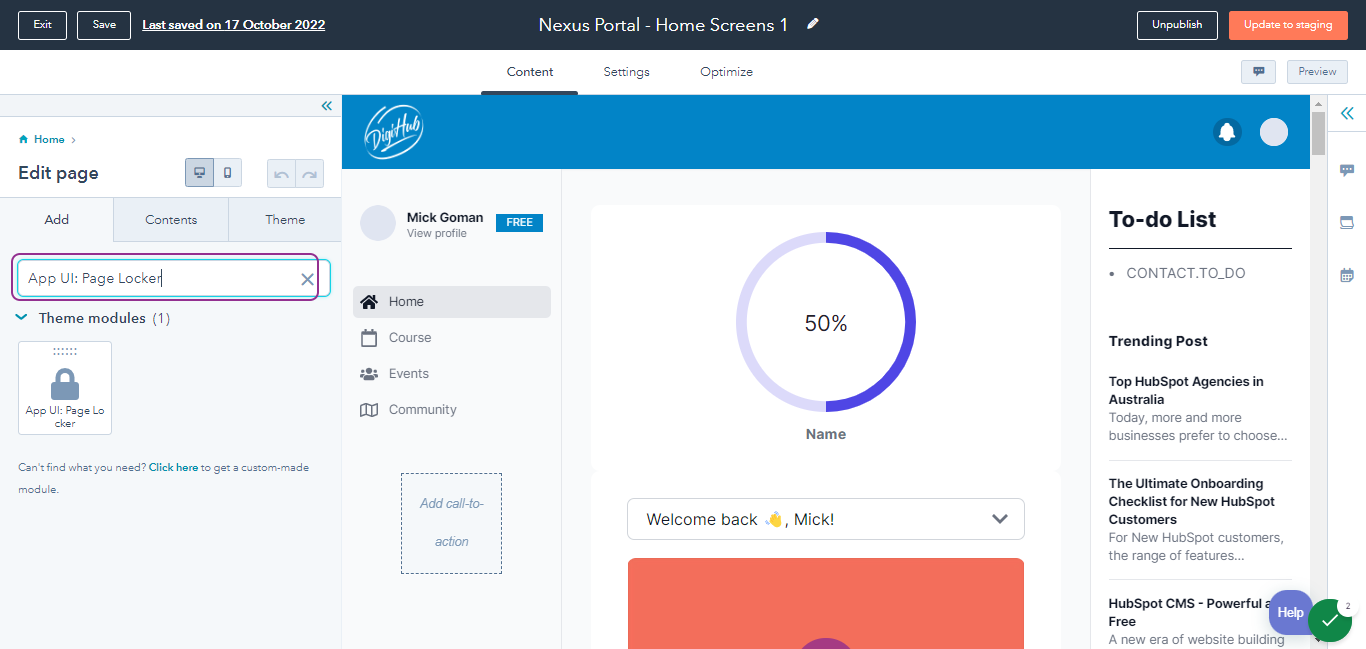This screenshot has width=1366, height=649.
Task: Click Mick Goman profile avatar circle
Action: pyautogui.click(x=378, y=224)
